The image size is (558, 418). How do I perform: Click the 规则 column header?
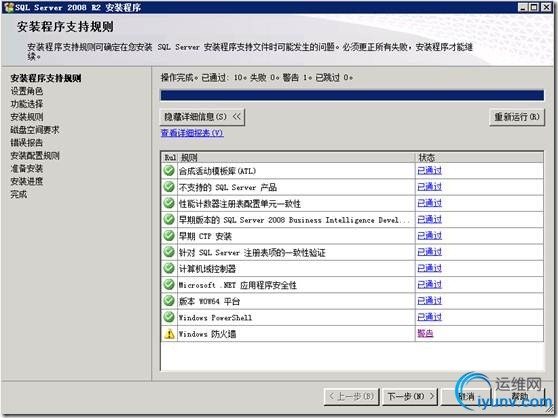pyautogui.click(x=296, y=158)
